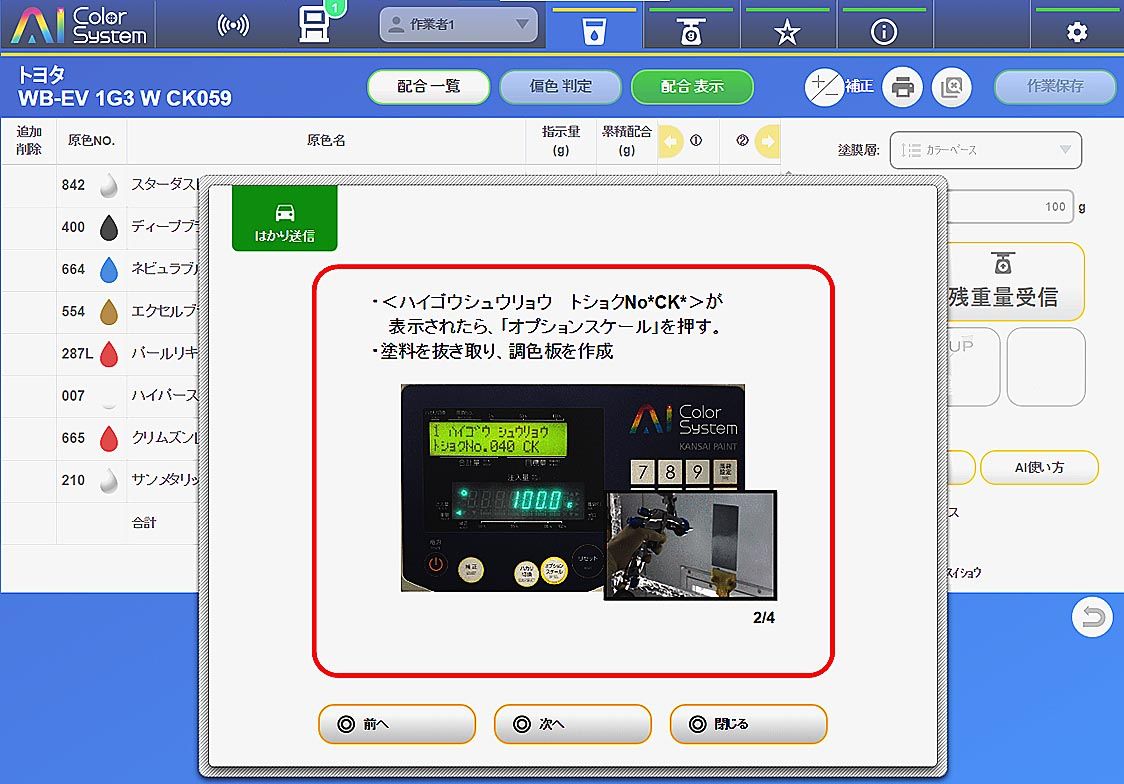Open the star favorites tab
The image size is (1124, 784).
click(788, 32)
